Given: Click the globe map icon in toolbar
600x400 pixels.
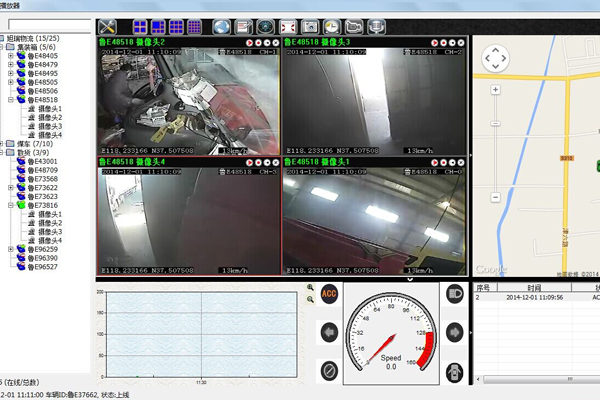Looking at the screenshot, I should click(x=222, y=26).
